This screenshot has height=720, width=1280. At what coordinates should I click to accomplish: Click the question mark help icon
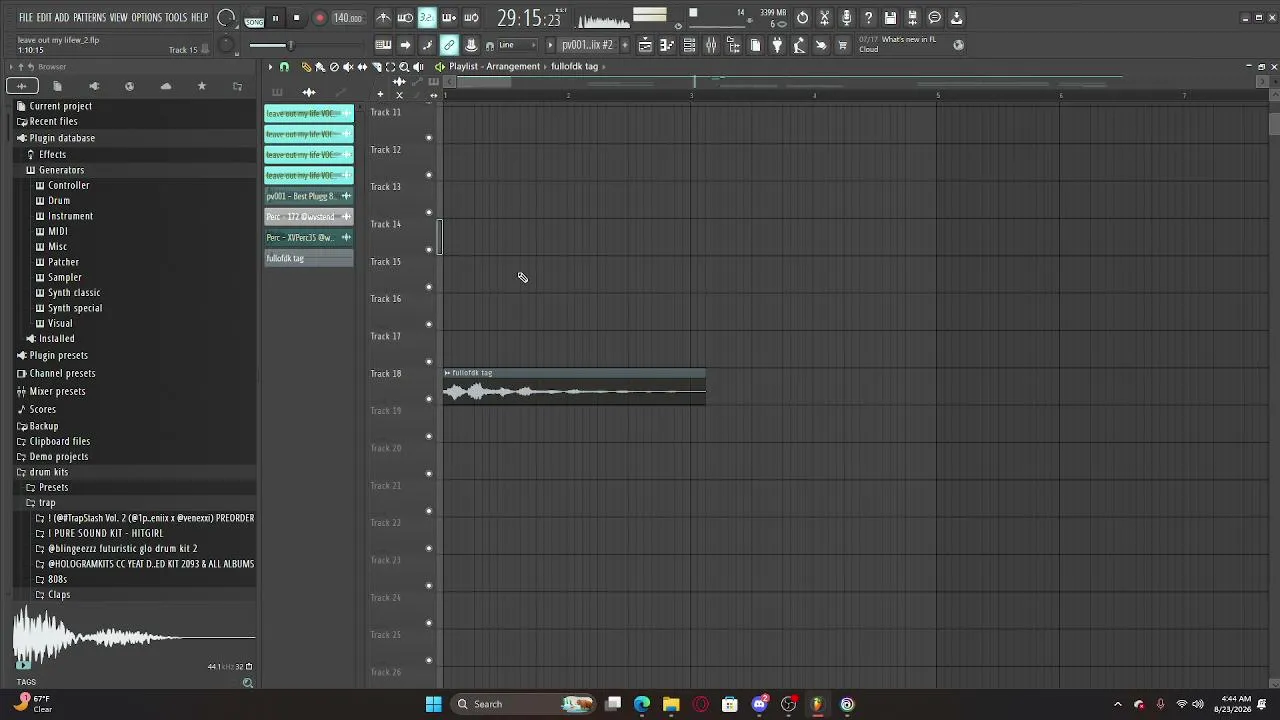pos(868,18)
